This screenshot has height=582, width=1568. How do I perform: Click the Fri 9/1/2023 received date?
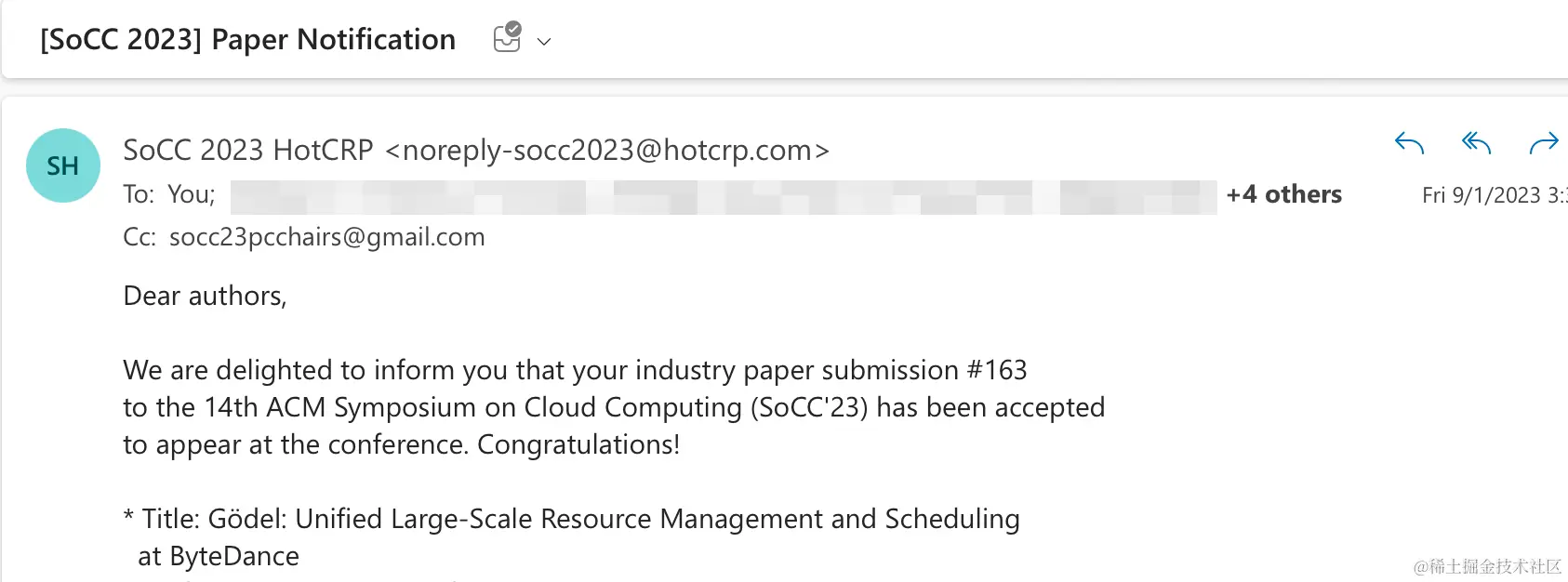pyautogui.click(x=1493, y=195)
